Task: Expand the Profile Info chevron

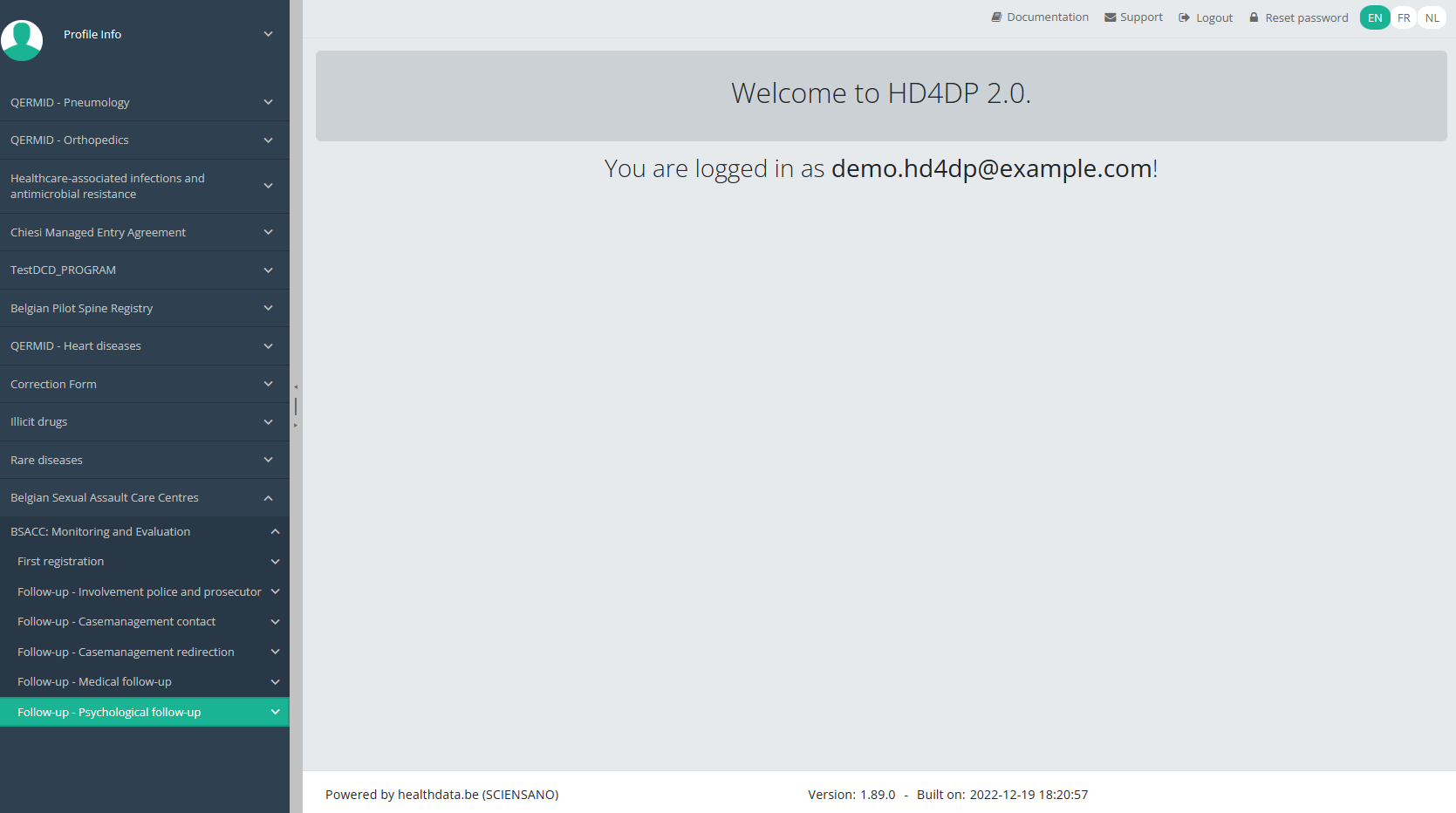Action: (x=268, y=34)
